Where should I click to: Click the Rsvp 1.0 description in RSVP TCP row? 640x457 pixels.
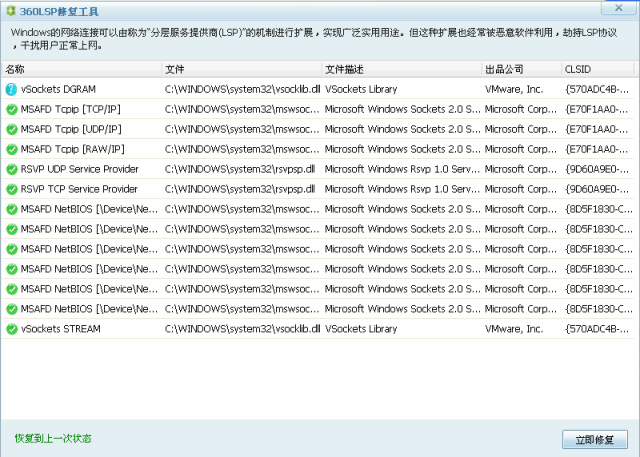[x=402, y=189]
